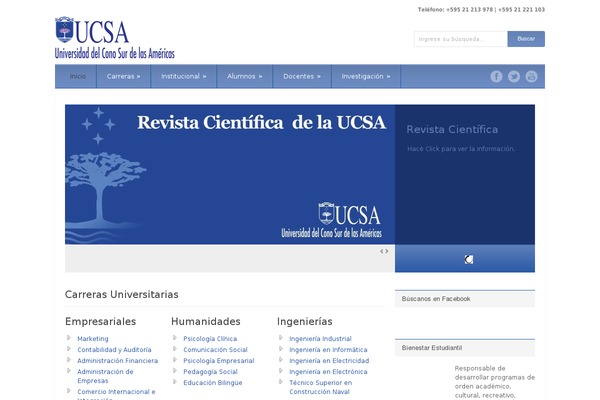Viewport: 600px width, 400px height.
Task: Expand the Docentes menu
Action: [302, 77]
